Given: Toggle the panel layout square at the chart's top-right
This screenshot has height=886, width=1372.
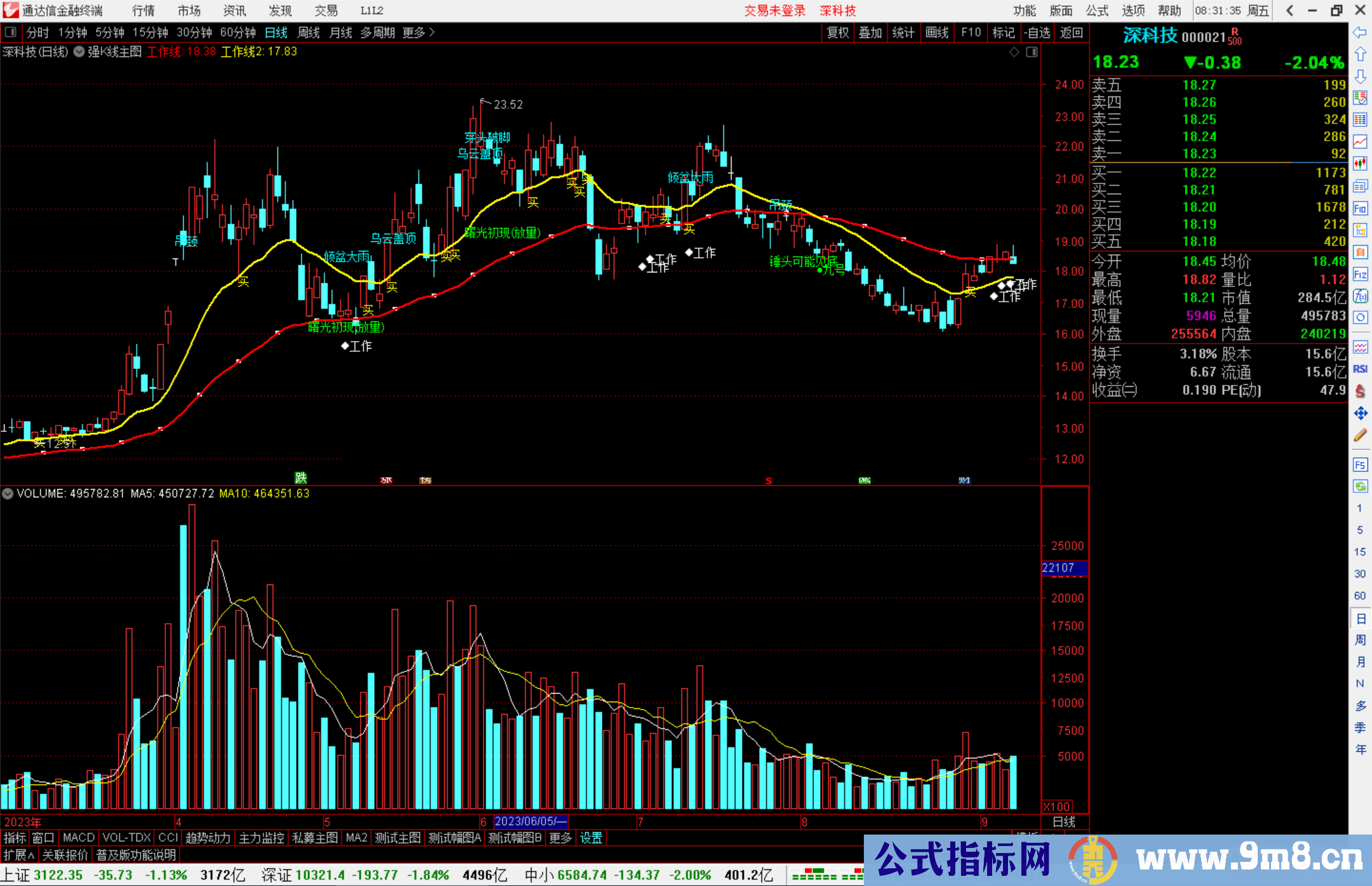Looking at the screenshot, I should tap(1032, 52).
